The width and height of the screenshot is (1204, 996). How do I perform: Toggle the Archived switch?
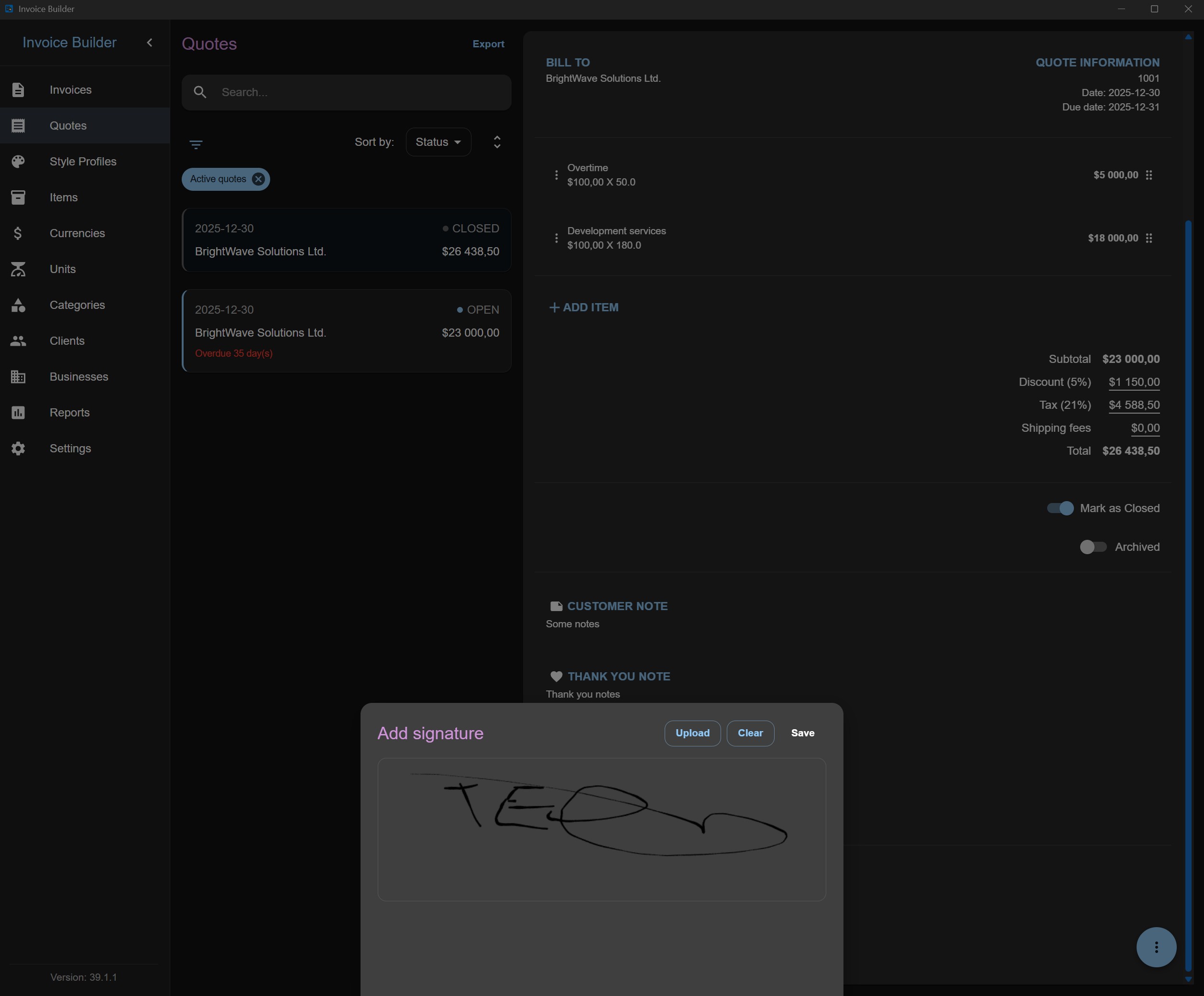(1093, 547)
